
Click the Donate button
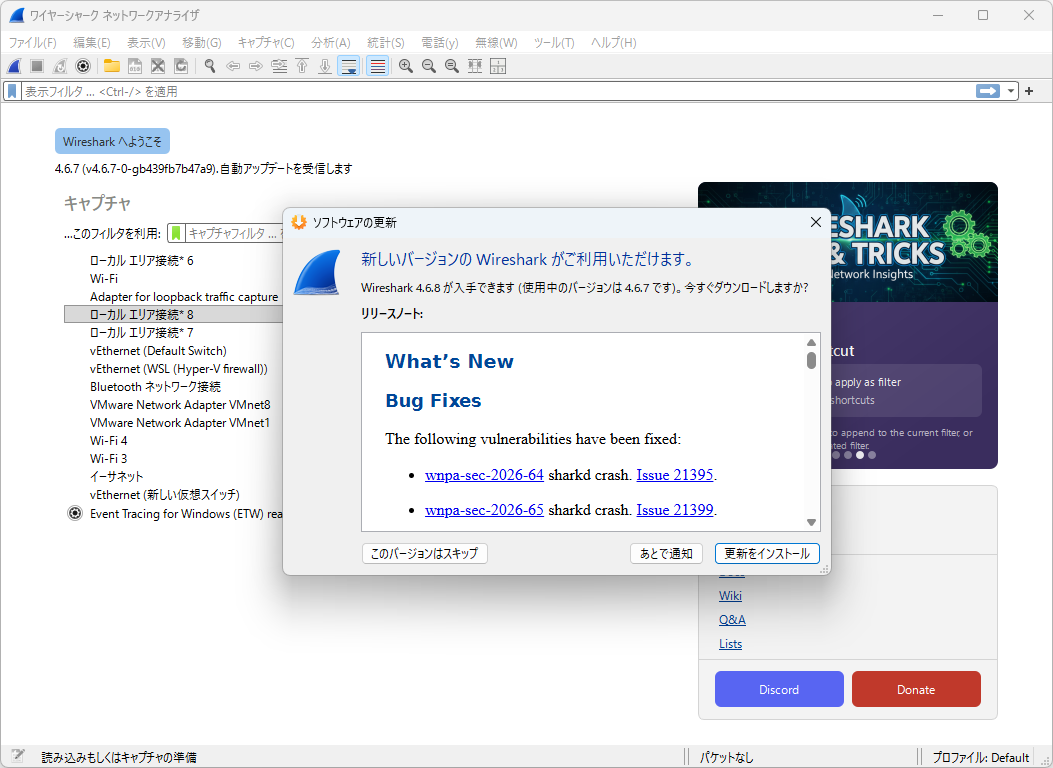tap(916, 689)
